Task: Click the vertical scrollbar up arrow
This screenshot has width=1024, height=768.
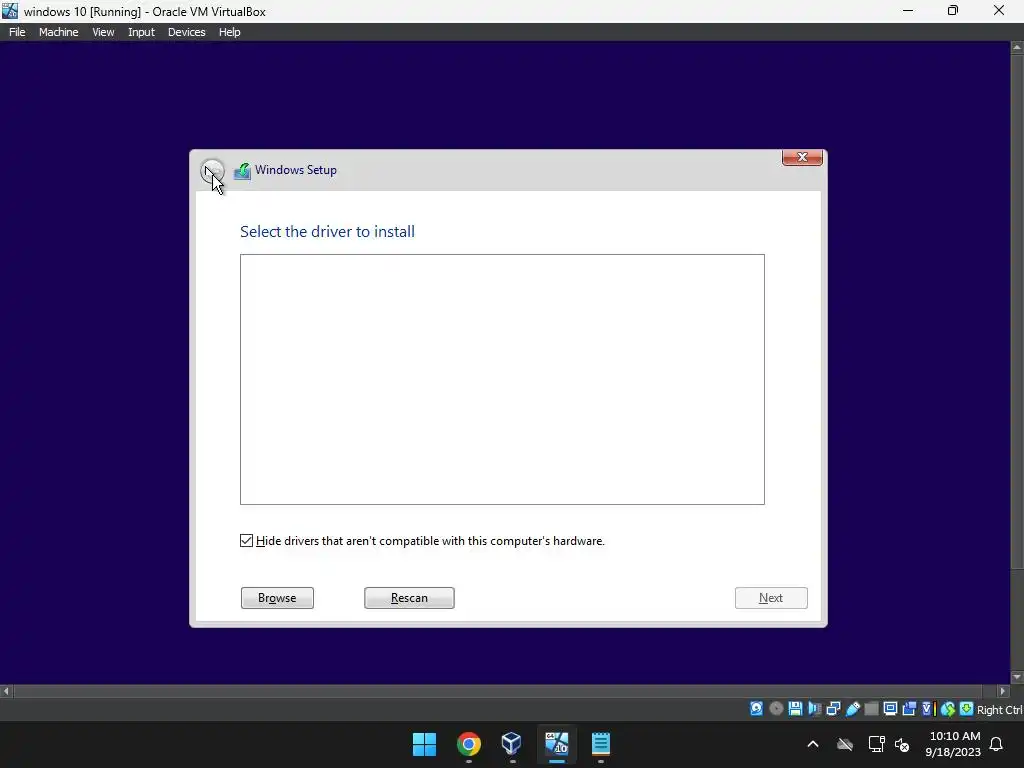Action: [x=1017, y=47]
